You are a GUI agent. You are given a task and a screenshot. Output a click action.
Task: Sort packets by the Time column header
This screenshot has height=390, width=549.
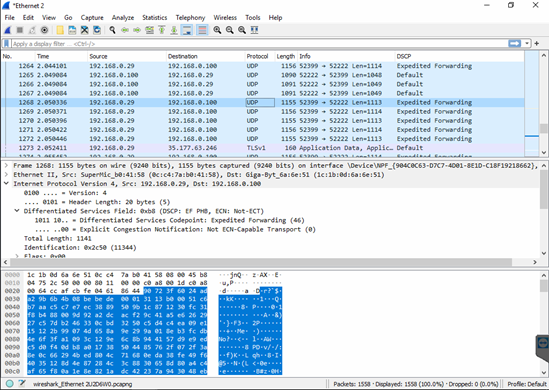pos(61,56)
